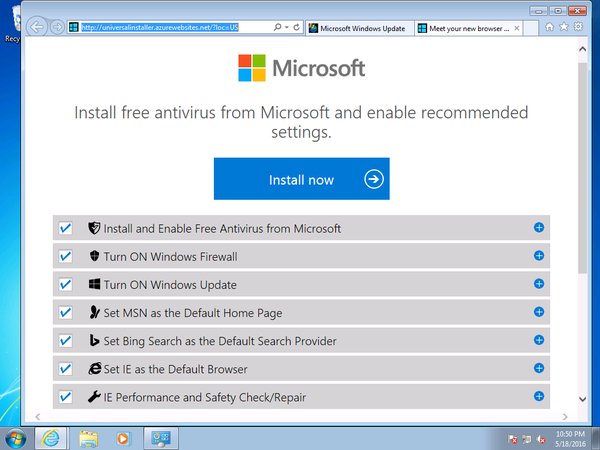Click the horizontal scroll right arrow
This screenshot has width=600, height=450.
(x=565, y=417)
